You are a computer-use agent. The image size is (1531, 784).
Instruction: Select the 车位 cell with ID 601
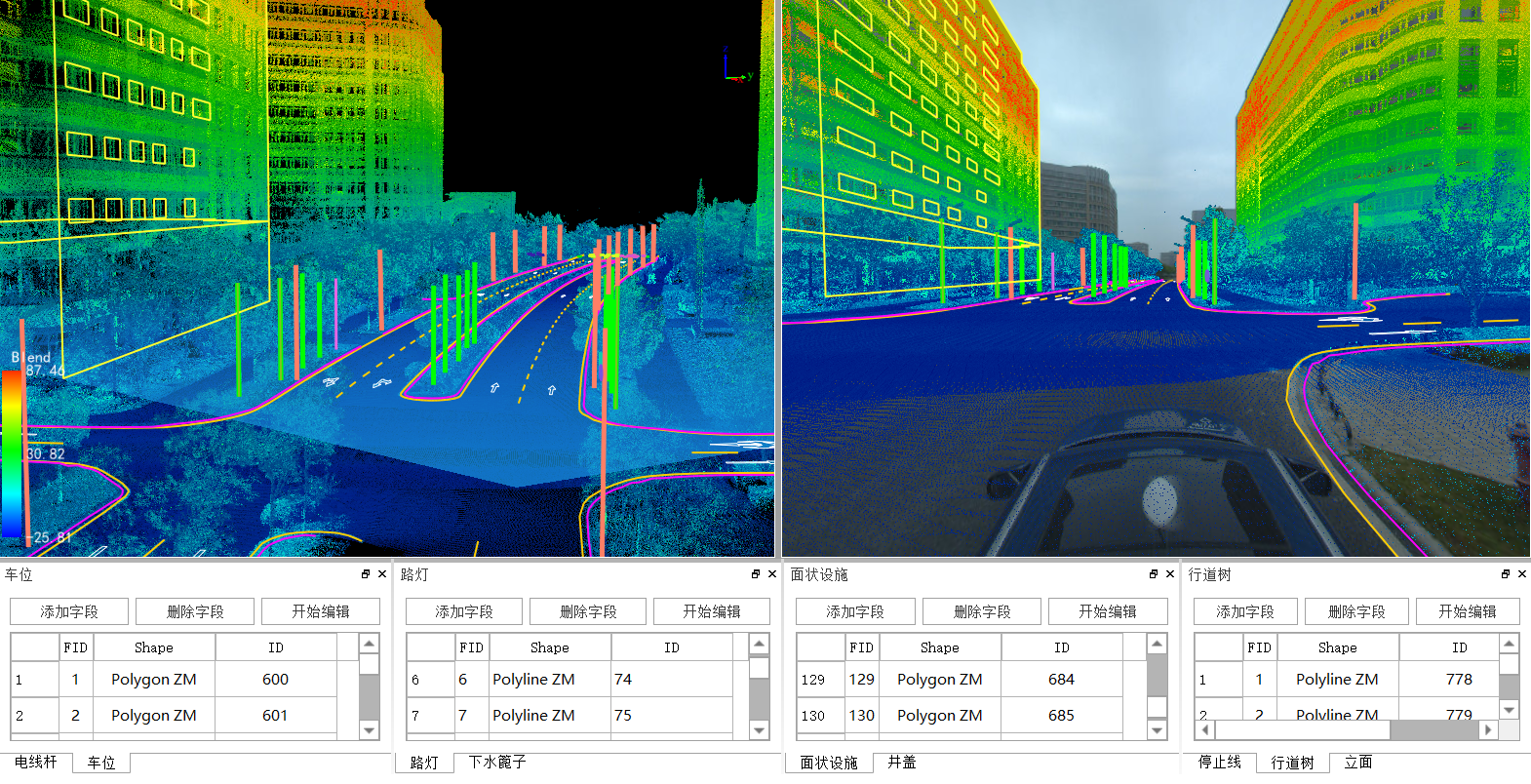coord(276,716)
